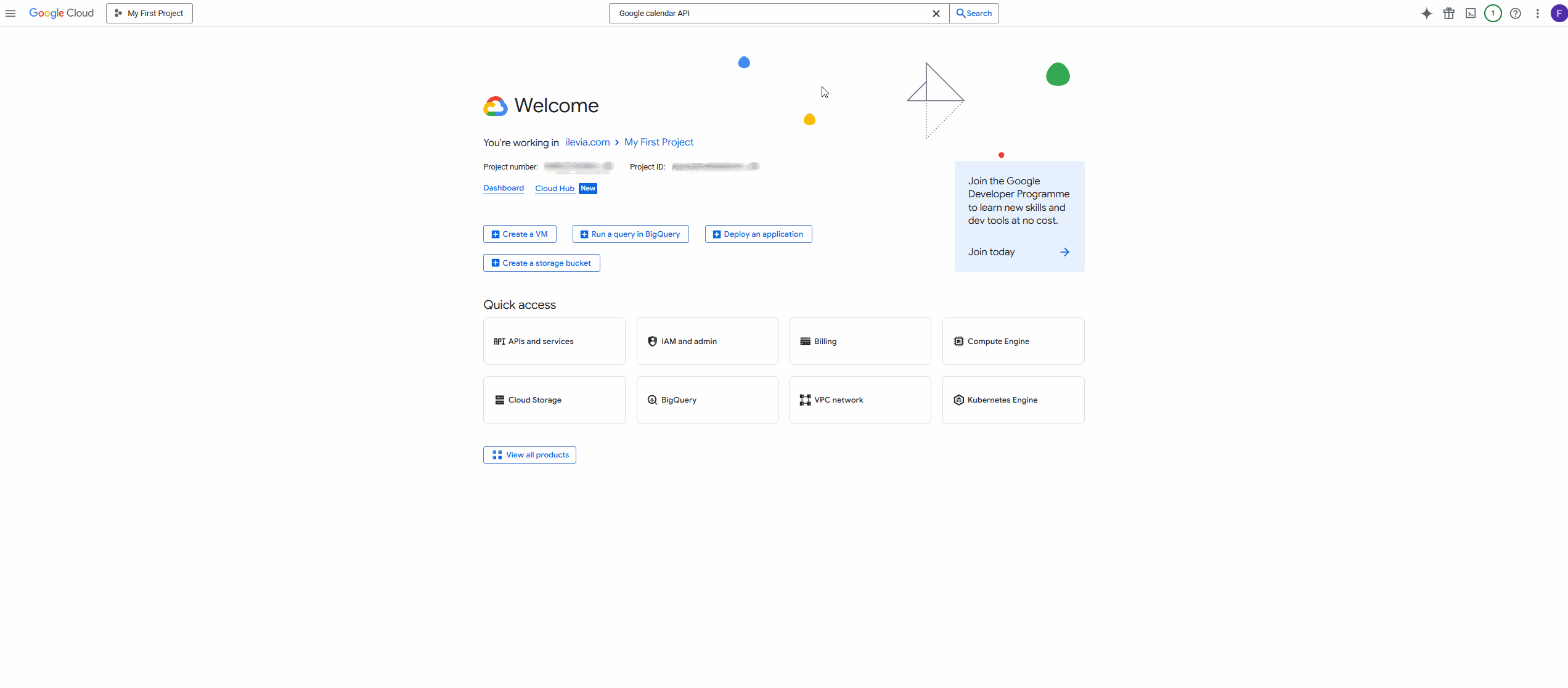Activate the Cloud Shell terminal
Image resolution: width=1568 pixels, height=688 pixels.
pos(1471,13)
